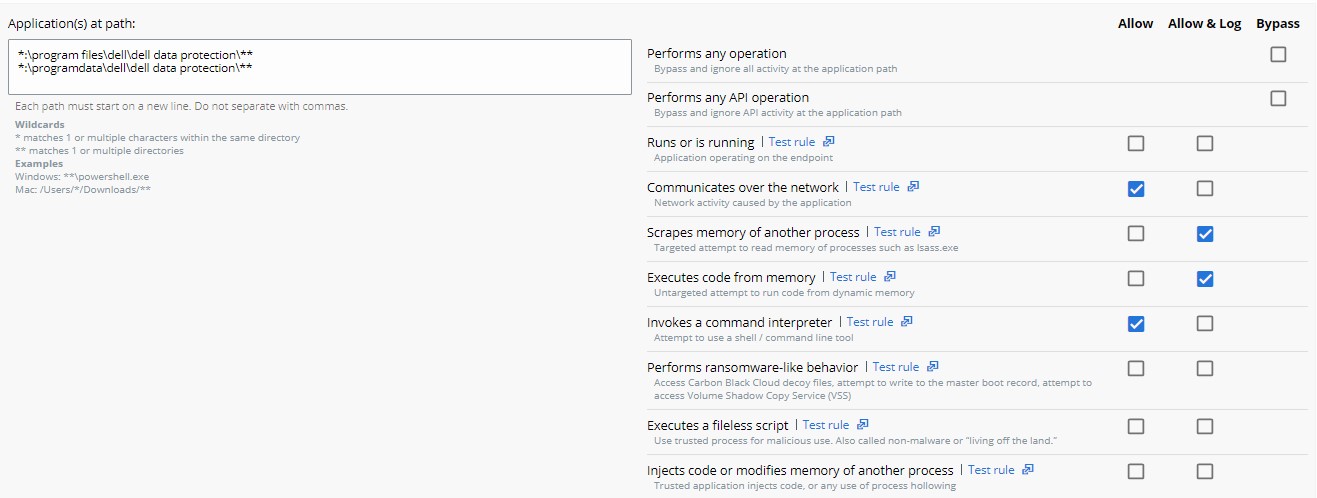Check Allow & Log for ransomware-like behavior

pos(1205,369)
